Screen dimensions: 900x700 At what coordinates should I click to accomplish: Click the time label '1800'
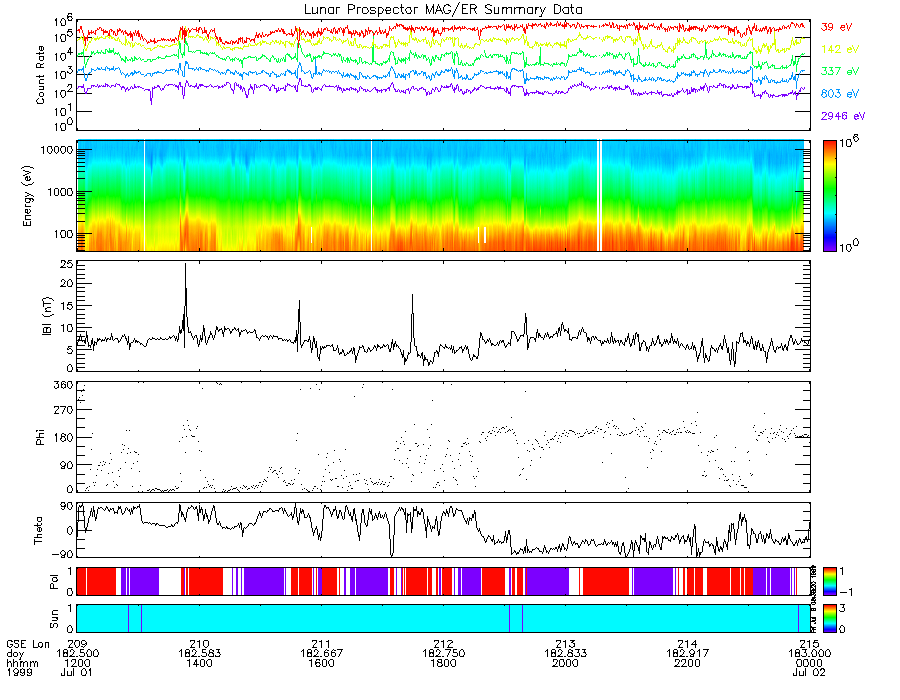pyautogui.click(x=443, y=663)
